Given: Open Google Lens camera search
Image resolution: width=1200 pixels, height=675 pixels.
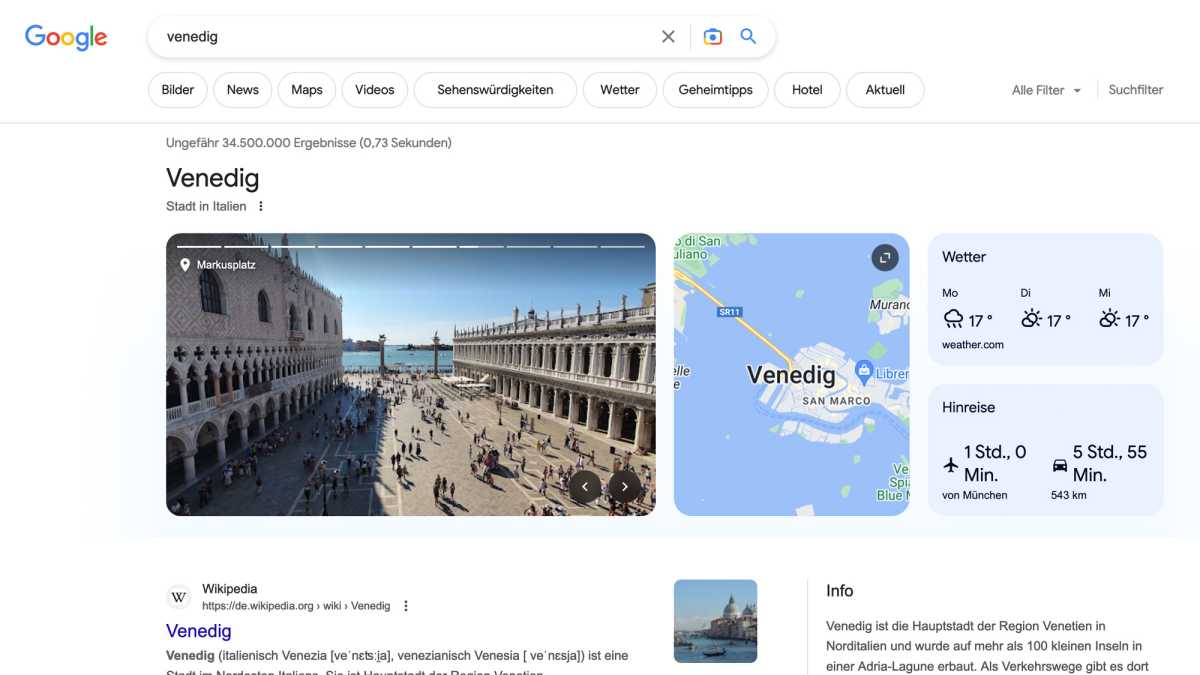Looking at the screenshot, I should point(712,37).
